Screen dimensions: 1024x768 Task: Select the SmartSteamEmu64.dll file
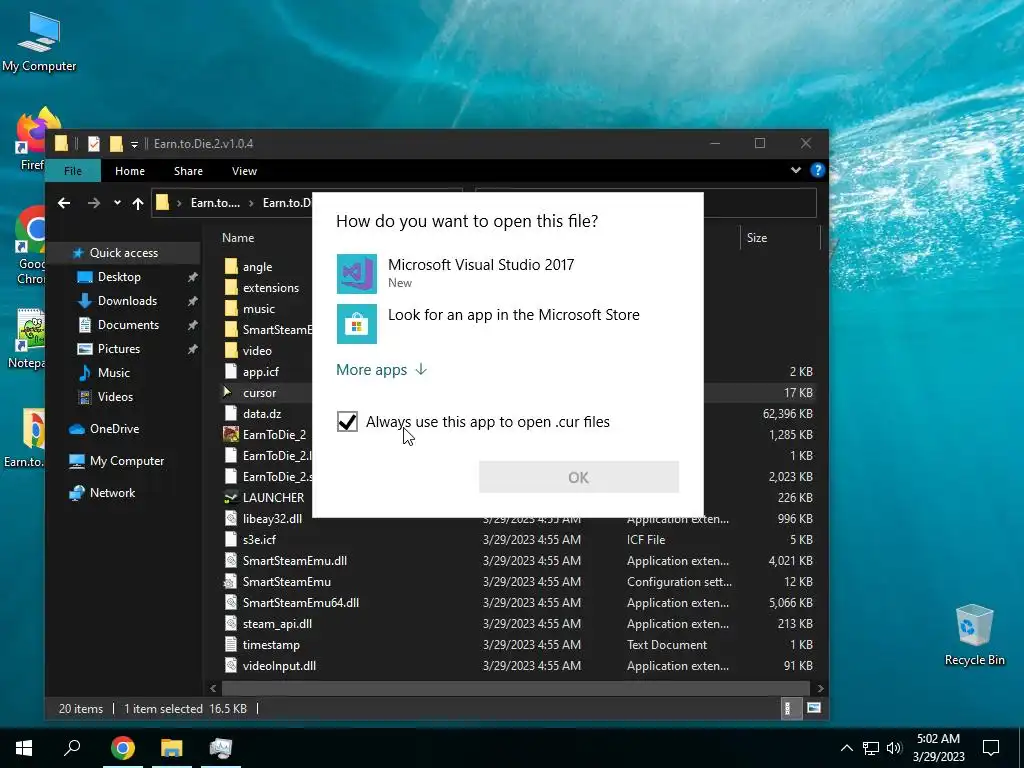click(300, 603)
